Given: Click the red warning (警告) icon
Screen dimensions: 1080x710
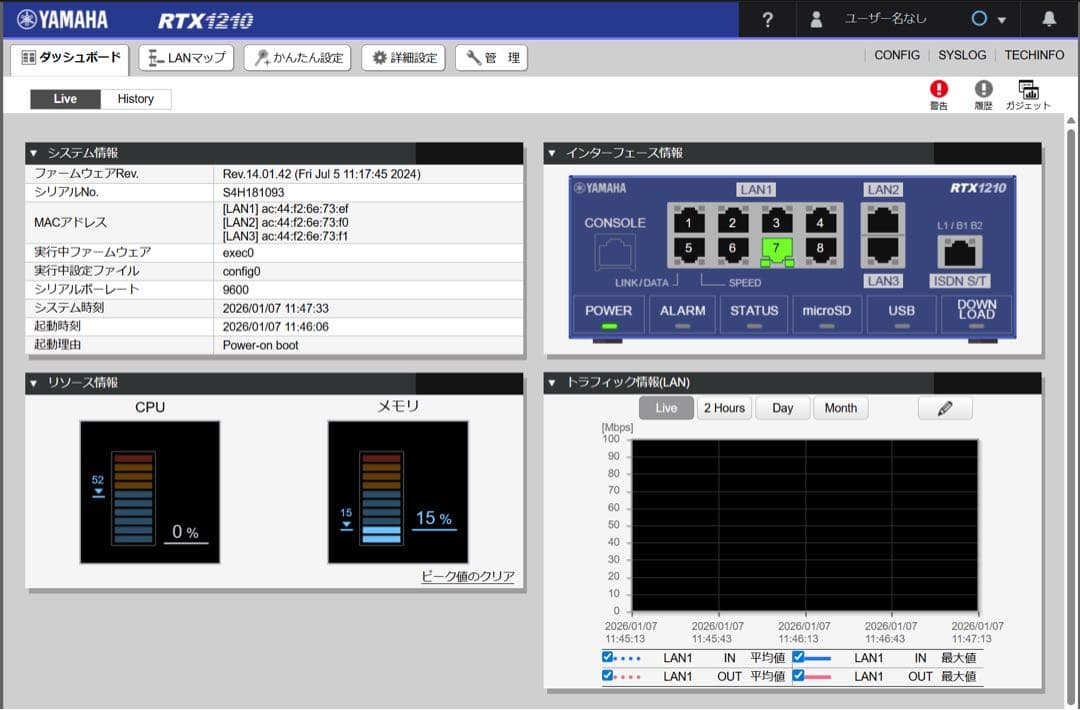Looking at the screenshot, I should (938, 90).
